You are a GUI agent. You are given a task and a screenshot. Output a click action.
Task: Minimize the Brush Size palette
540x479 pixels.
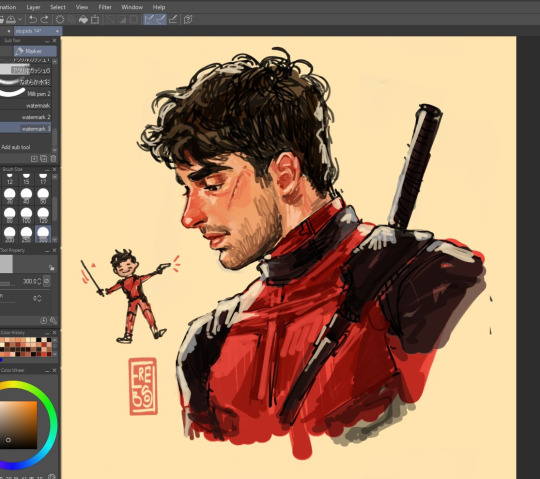click(47, 169)
